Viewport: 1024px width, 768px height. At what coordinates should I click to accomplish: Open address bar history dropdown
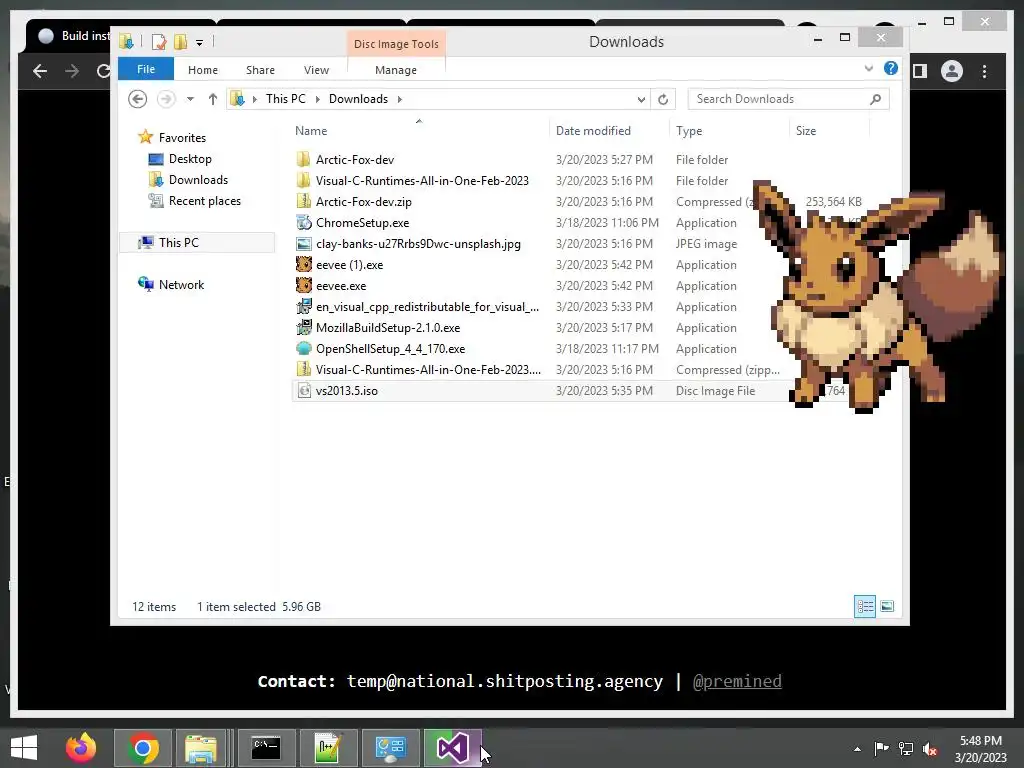tap(641, 99)
